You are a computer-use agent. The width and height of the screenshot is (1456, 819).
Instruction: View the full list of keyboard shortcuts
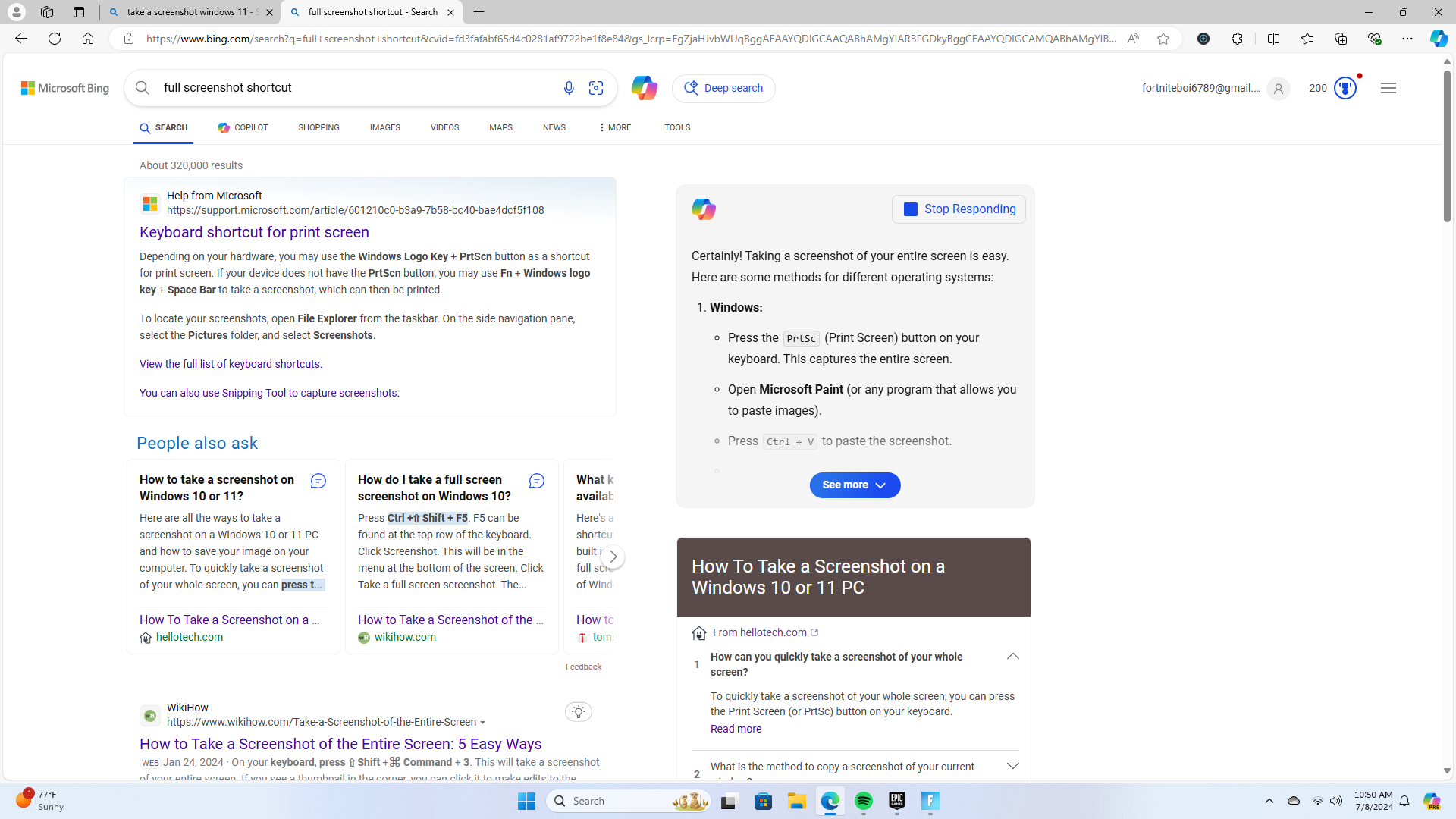(x=231, y=364)
